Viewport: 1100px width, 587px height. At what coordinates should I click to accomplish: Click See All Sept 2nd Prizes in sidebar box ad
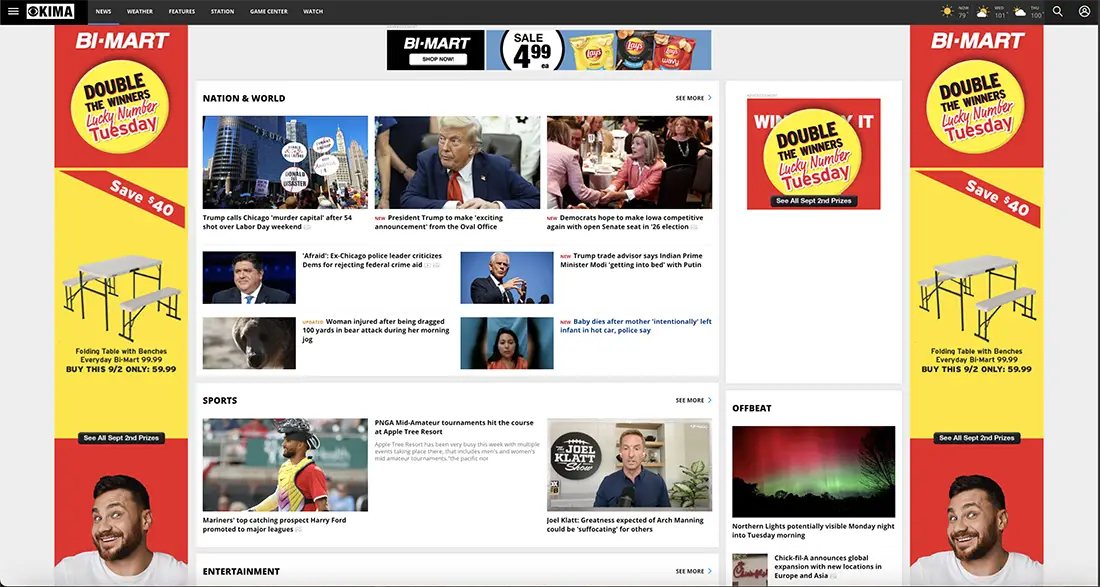tap(813, 201)
